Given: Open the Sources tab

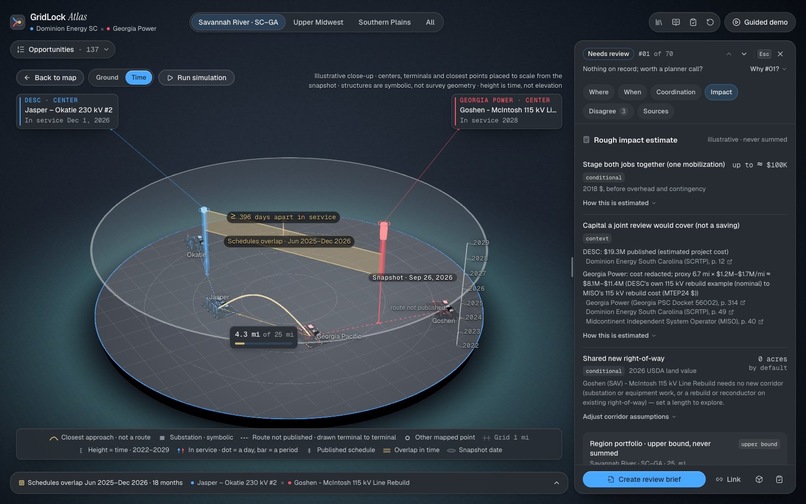Looking at the screenshot, I should click(655, 111).
